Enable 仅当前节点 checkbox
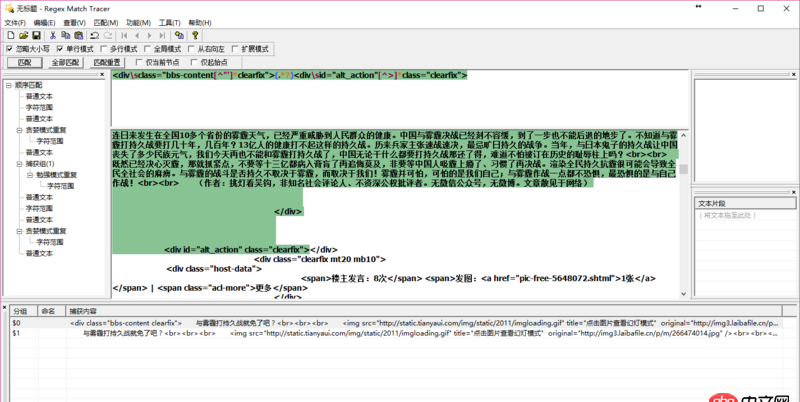The width and height of the screenshot is (800, 402). point(139,62)
